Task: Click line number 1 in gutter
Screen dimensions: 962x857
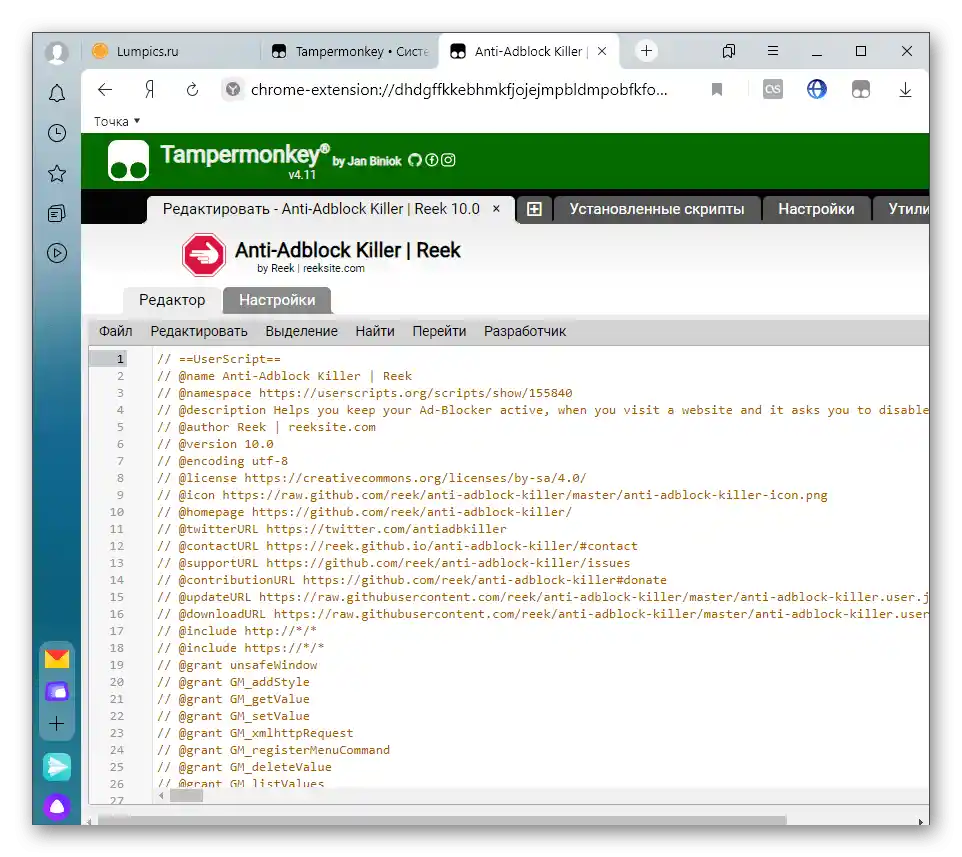Action: click(120, 359)
